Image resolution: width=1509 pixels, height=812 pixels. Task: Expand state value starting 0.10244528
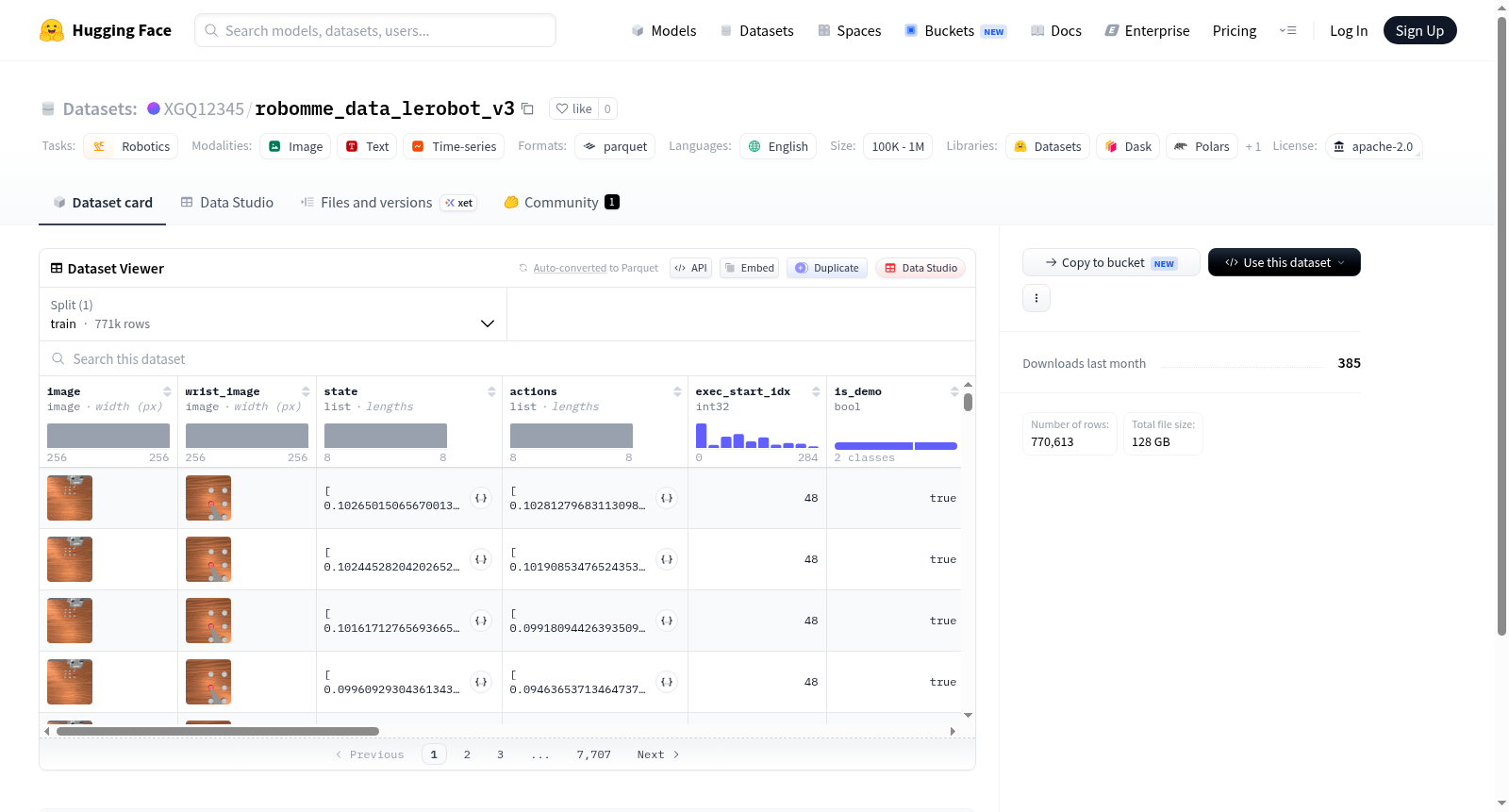[x=481, y=559]
